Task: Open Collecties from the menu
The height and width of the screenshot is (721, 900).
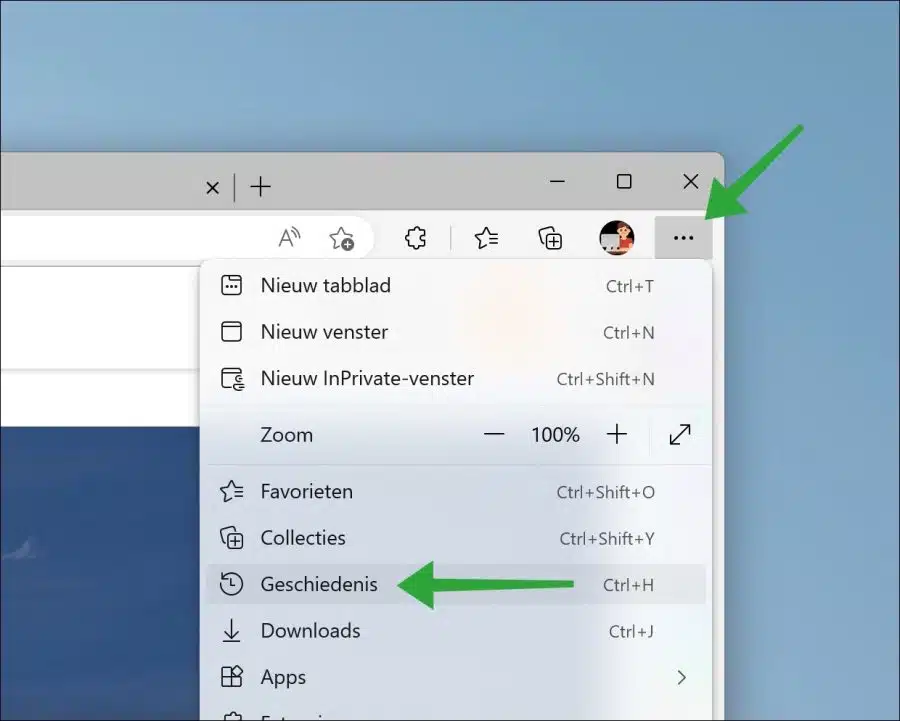Action: [x=456, y=538]
